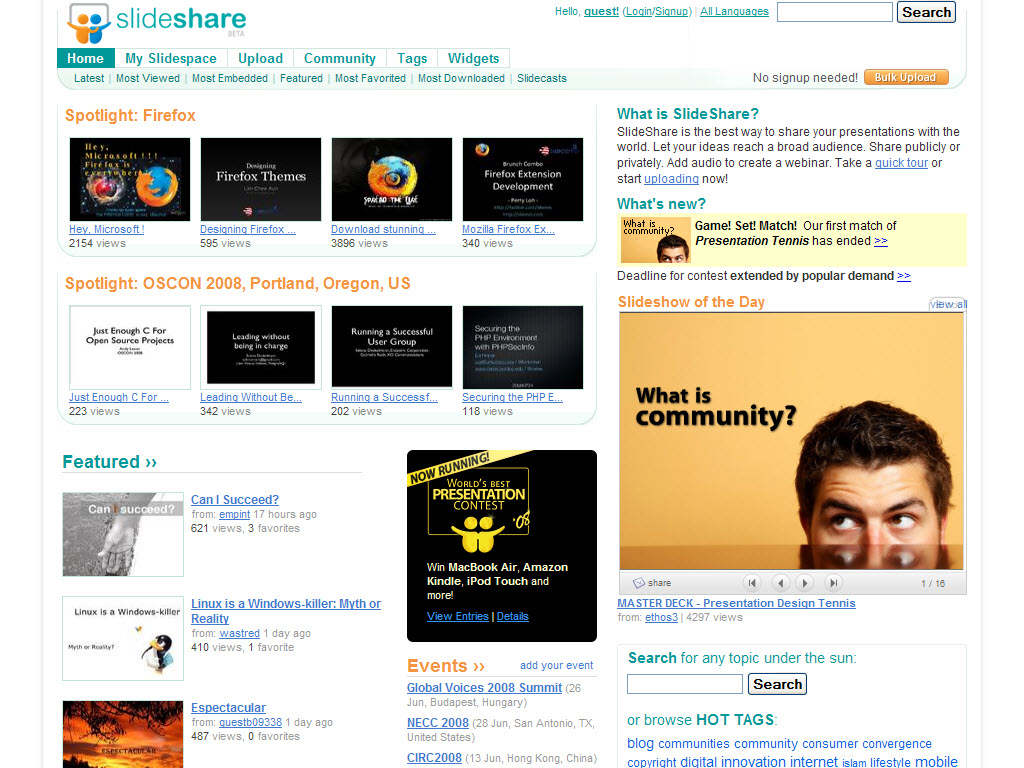
Task: Click View Entries in contest banner
Action: pyautogui.click(x=458, y=616)
